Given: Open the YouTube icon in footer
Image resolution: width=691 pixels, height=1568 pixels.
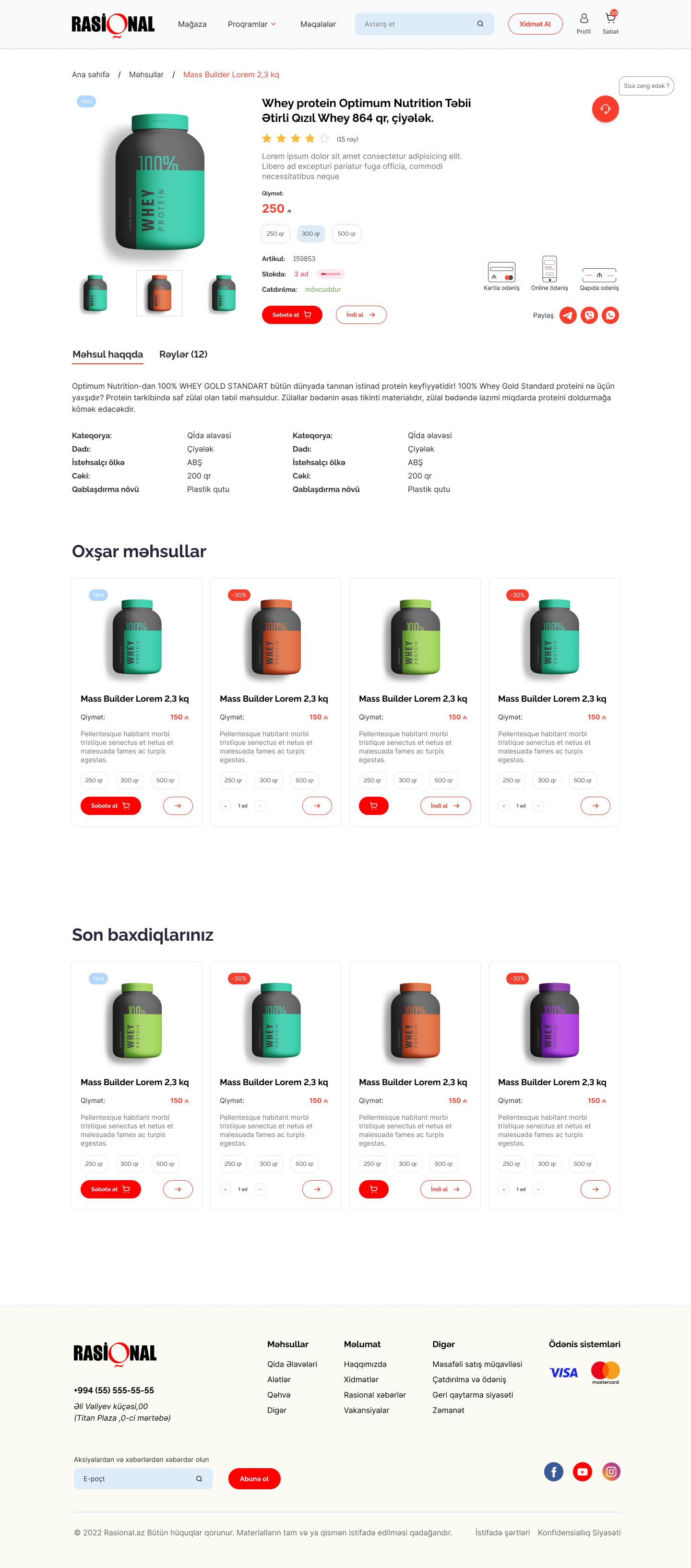Looking at the screenshot, I should click(582, 1472).
